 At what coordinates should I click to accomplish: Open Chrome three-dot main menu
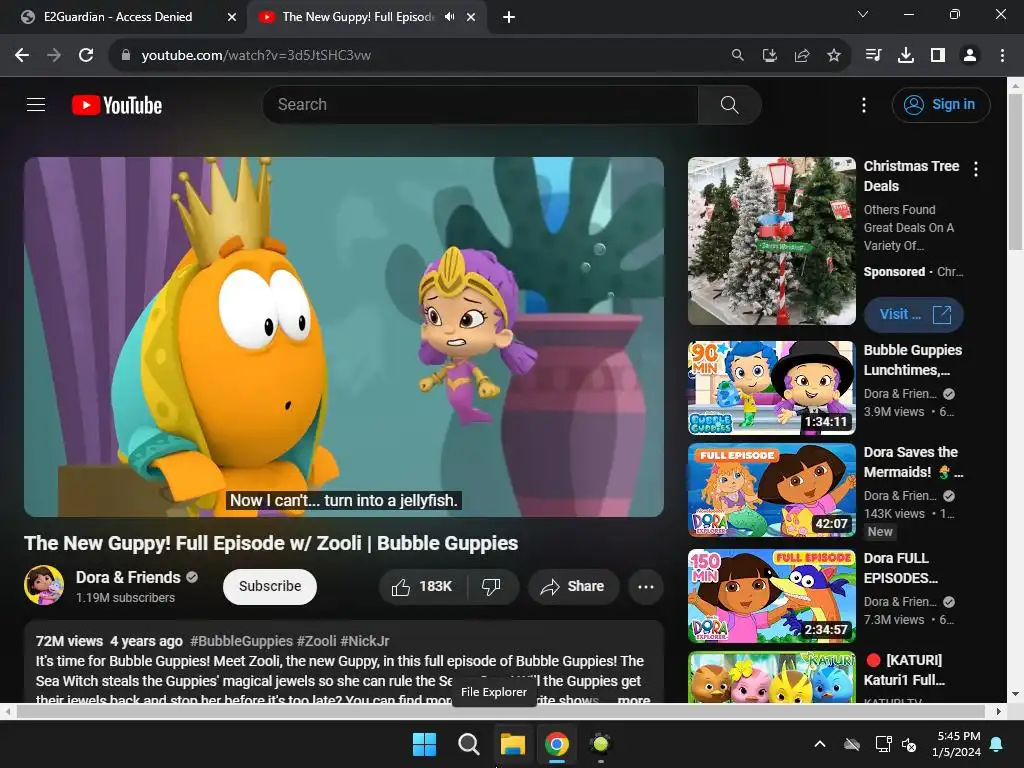point(1002,56)
